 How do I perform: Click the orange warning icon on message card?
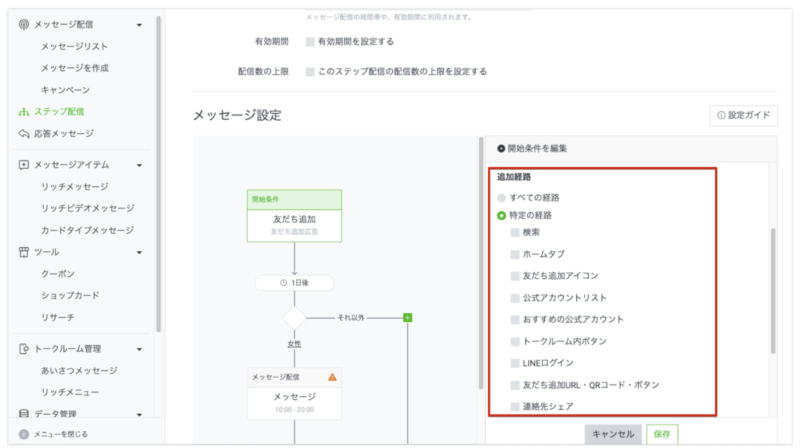[x=332, y=377]
